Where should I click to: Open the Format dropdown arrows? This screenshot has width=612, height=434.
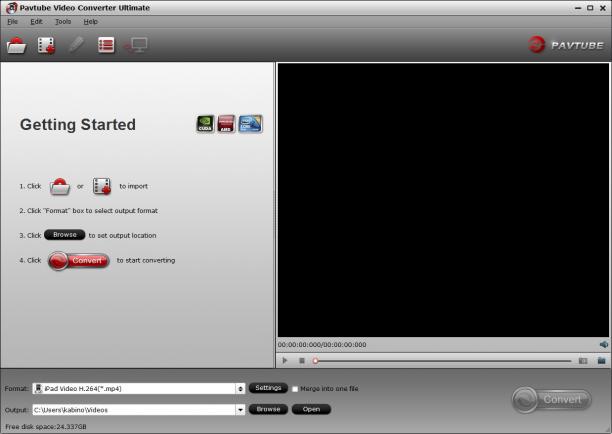pyautogui.click(x=240, y=389)
